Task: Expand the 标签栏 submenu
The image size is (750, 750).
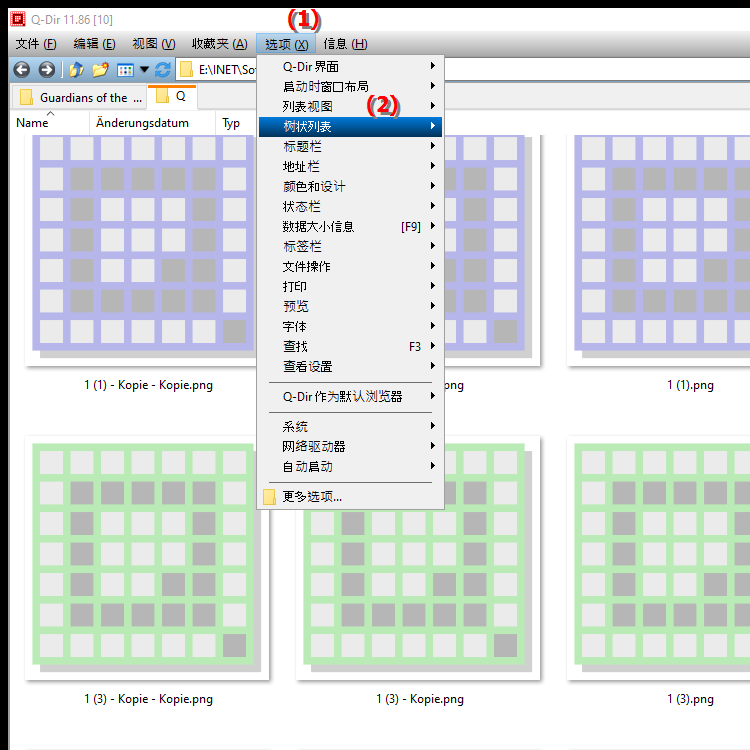Action: coord(350,246)
